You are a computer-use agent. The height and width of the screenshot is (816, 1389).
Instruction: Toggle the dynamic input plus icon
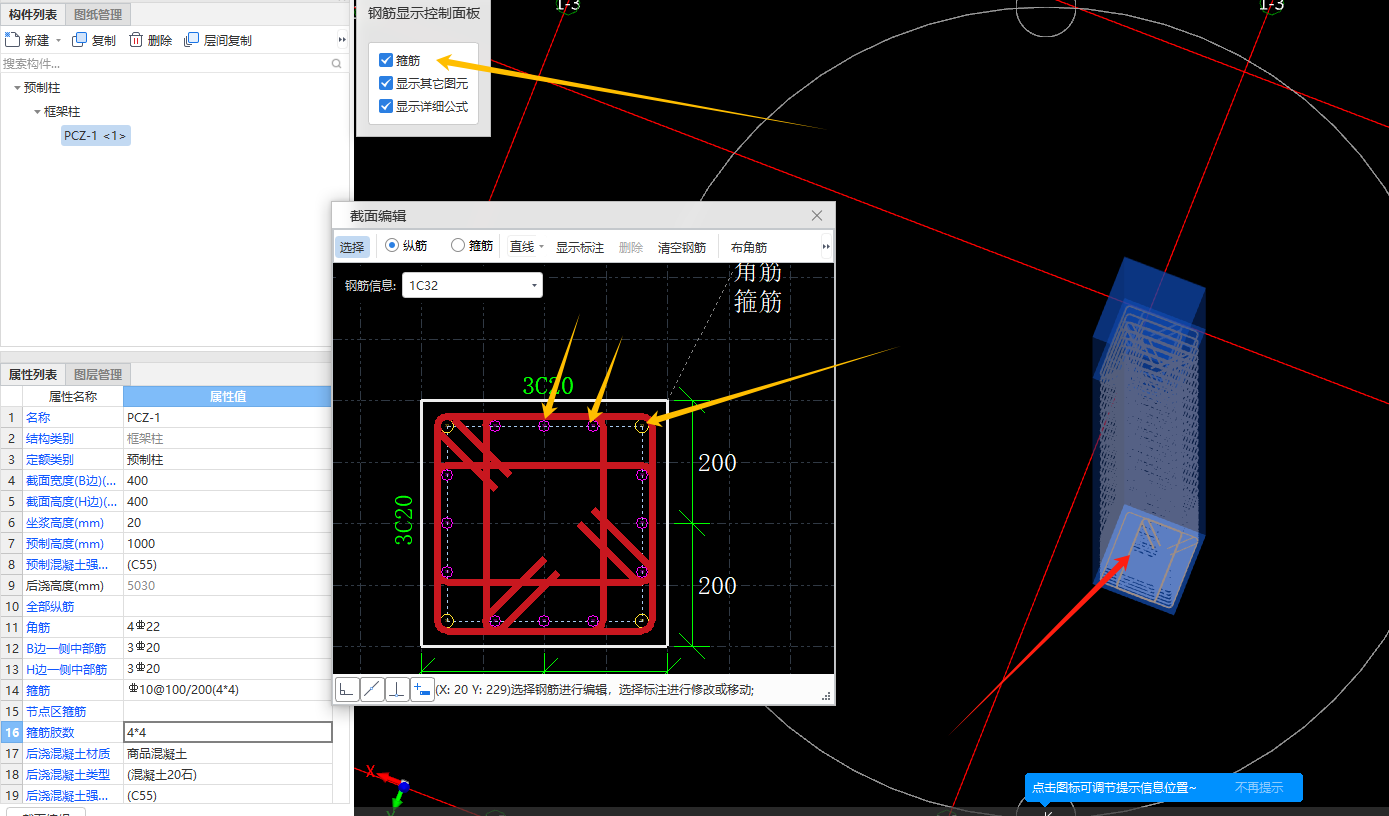422,689
